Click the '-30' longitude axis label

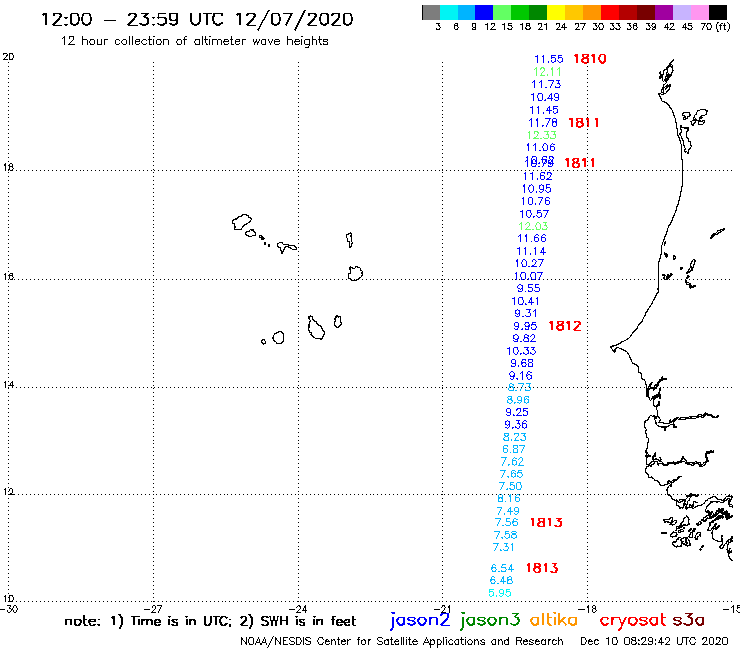(9, 609)
